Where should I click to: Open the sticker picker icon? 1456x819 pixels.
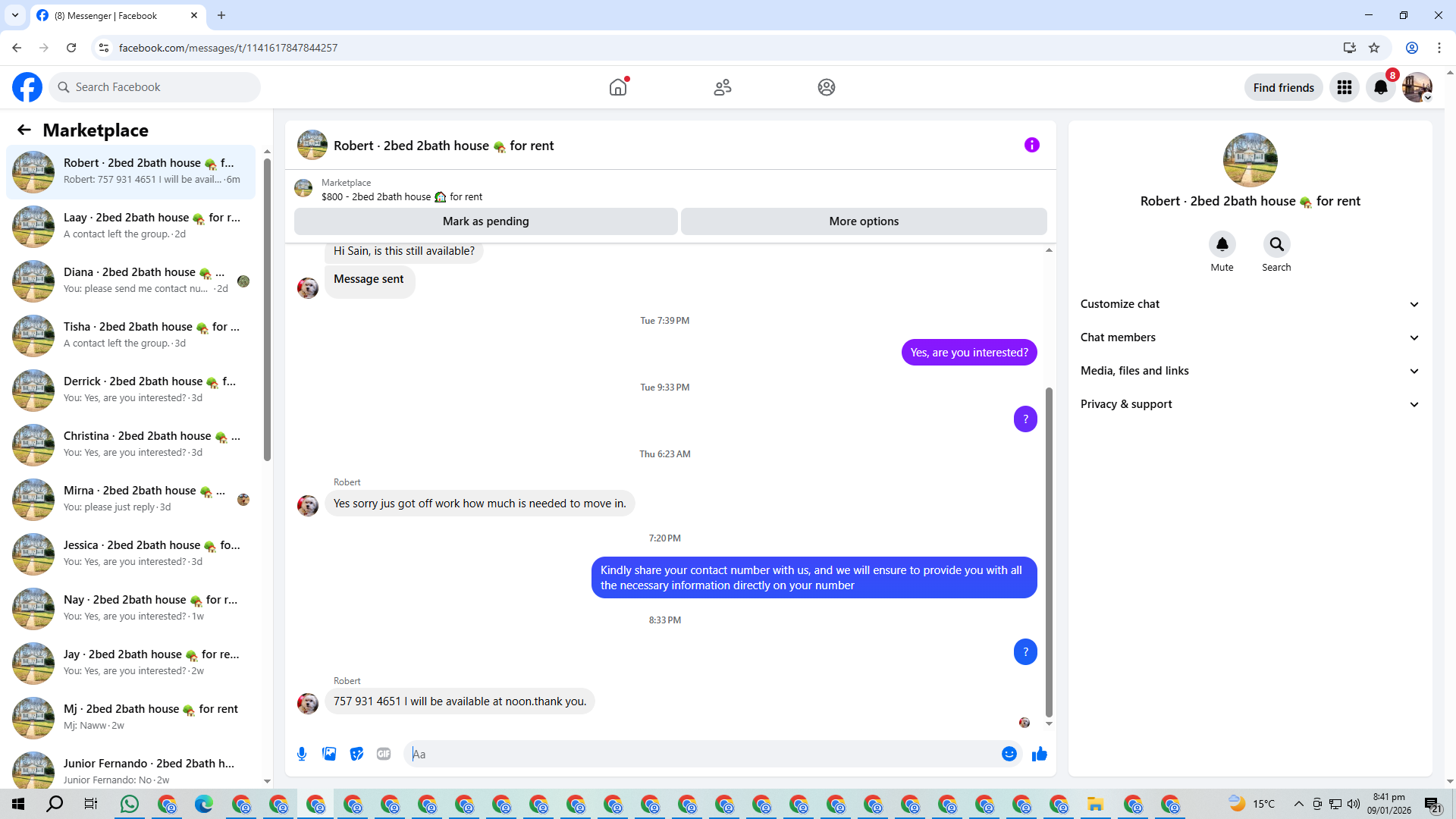356,754
